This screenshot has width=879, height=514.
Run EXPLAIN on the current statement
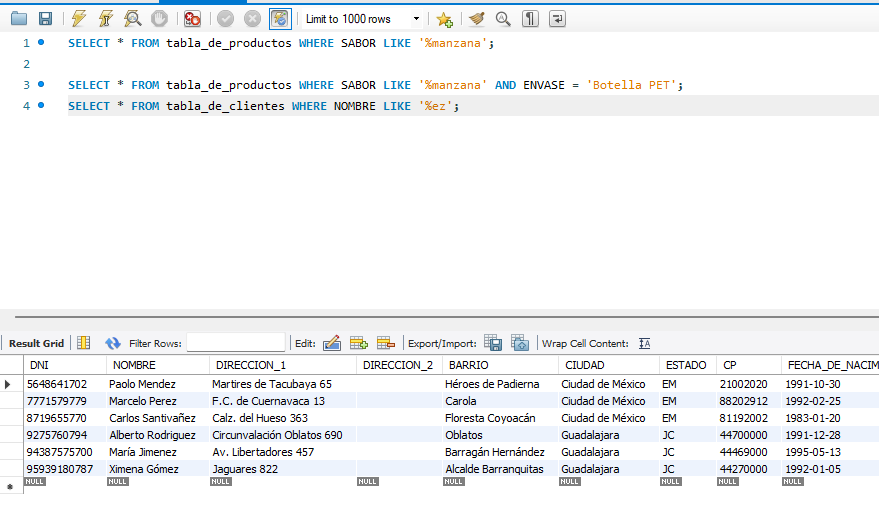click(x=132, y=19)
